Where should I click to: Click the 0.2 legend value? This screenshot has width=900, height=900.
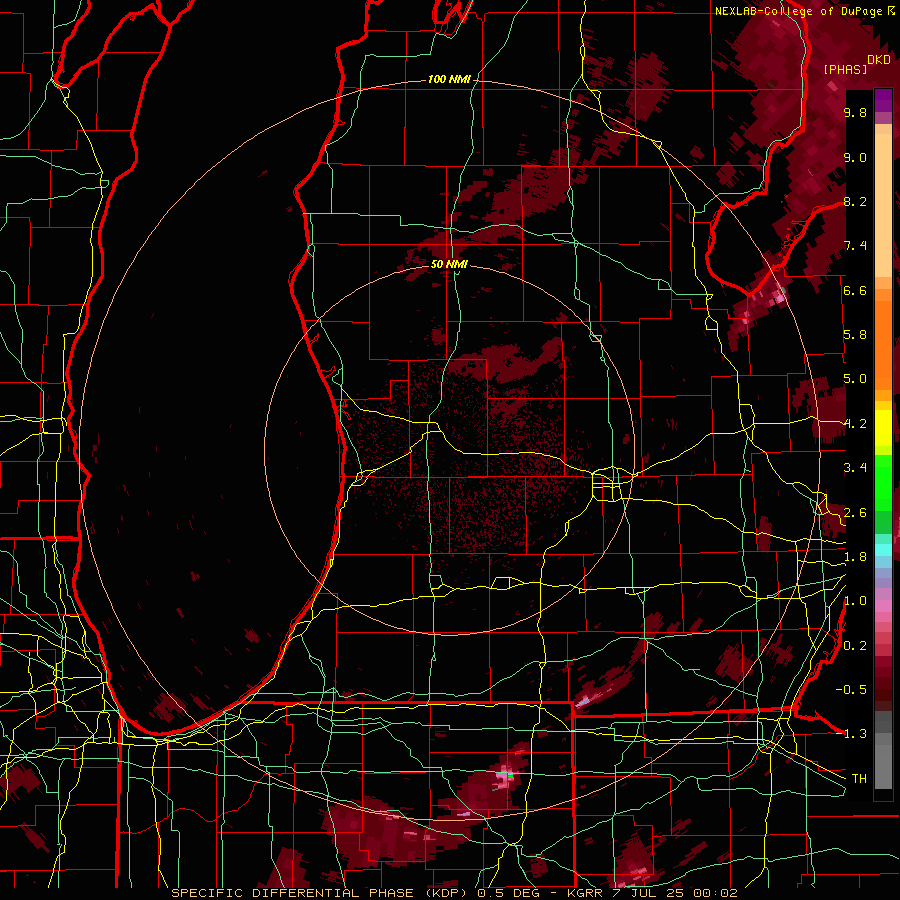coord(855,646)
